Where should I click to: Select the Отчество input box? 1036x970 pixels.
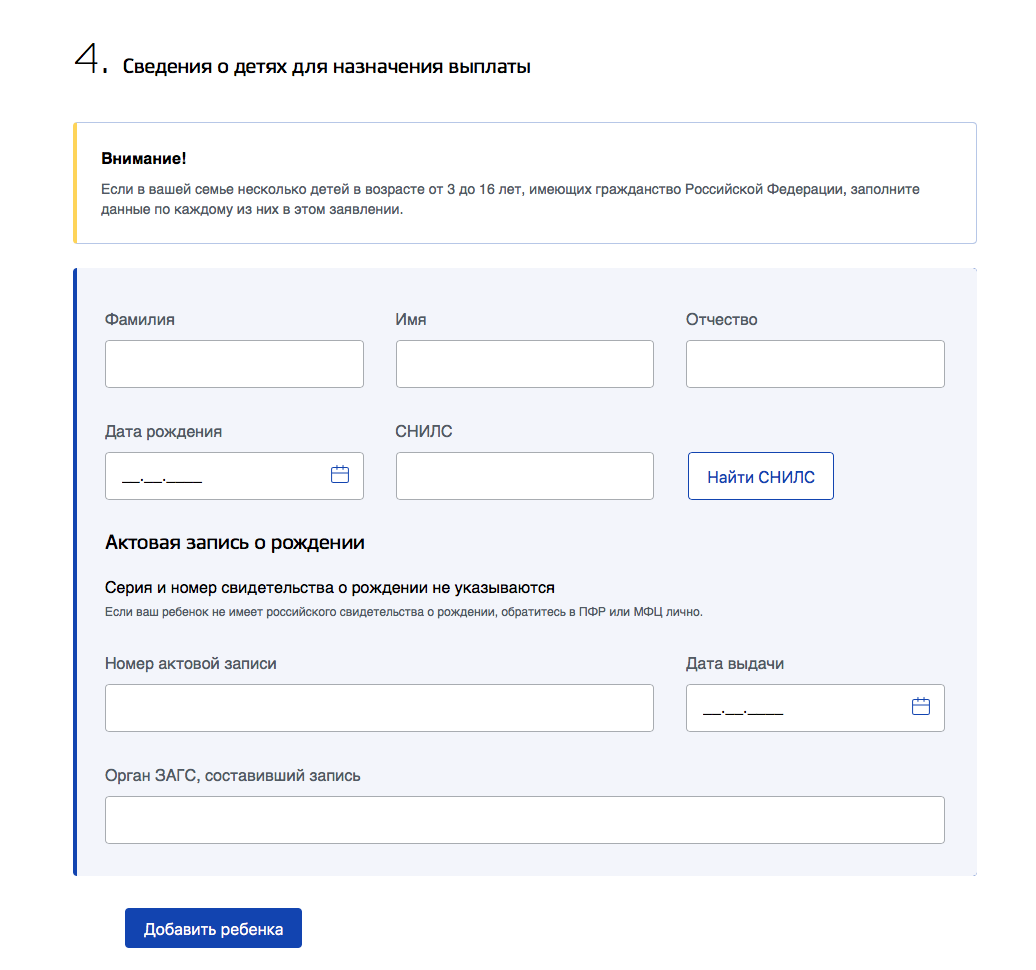(815, 364)
